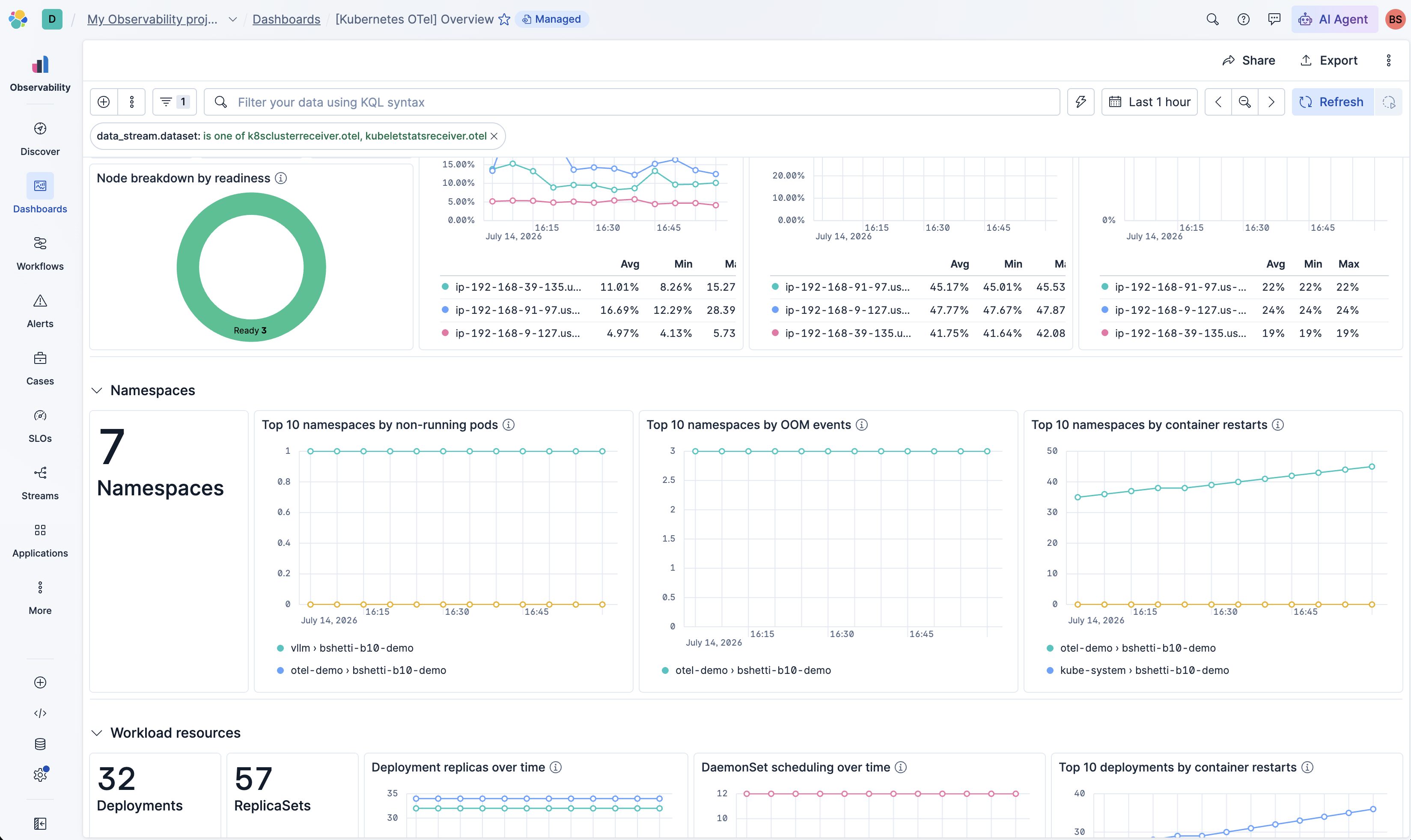Show info for namespaces container restarts panel
This screenshot has width=1411, height=840.
(x=1277, y=425)
